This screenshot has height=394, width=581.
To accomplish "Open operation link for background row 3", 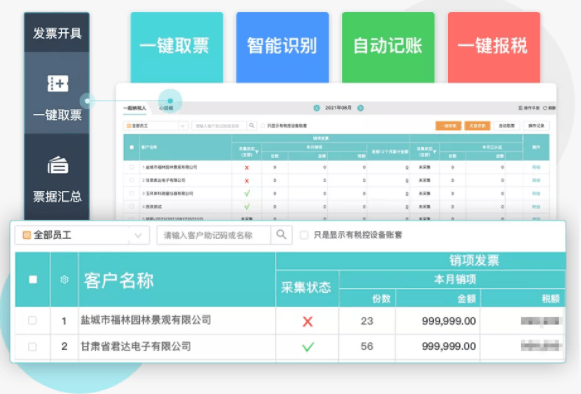I will pyautogui.click(x=536, y=193).
